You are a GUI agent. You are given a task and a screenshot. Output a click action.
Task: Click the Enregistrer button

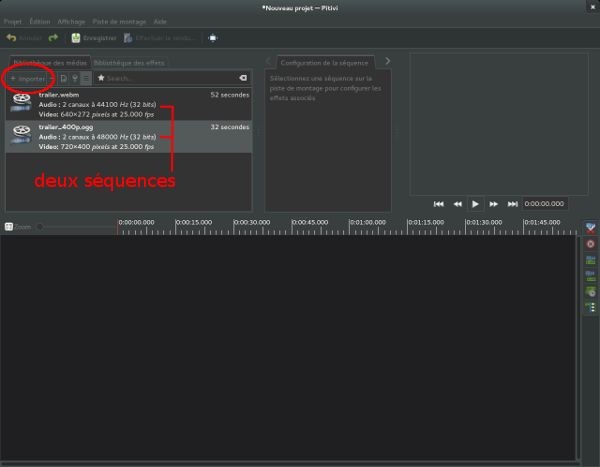[x=94, y=38]
